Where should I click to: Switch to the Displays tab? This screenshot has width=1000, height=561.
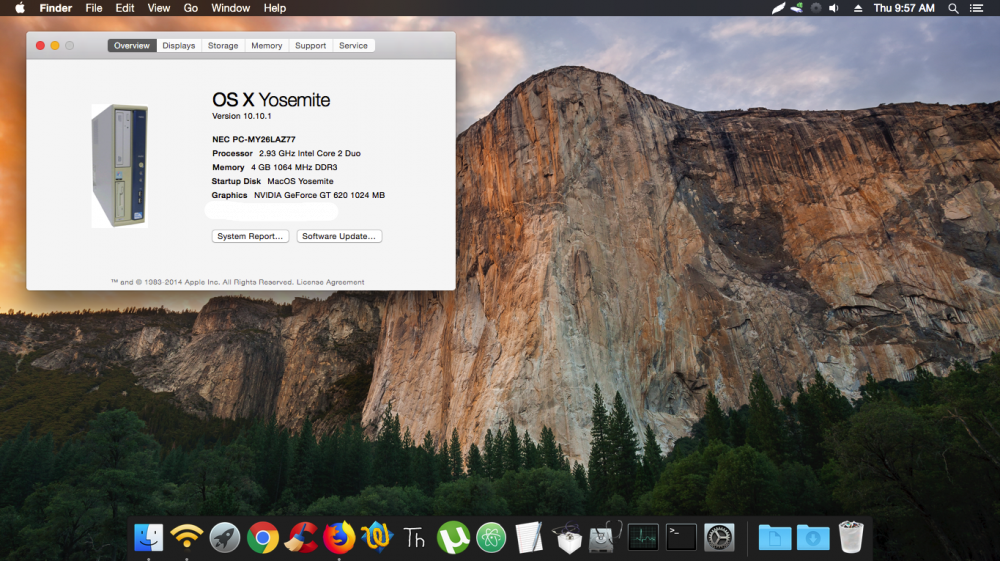click(179, 45)
